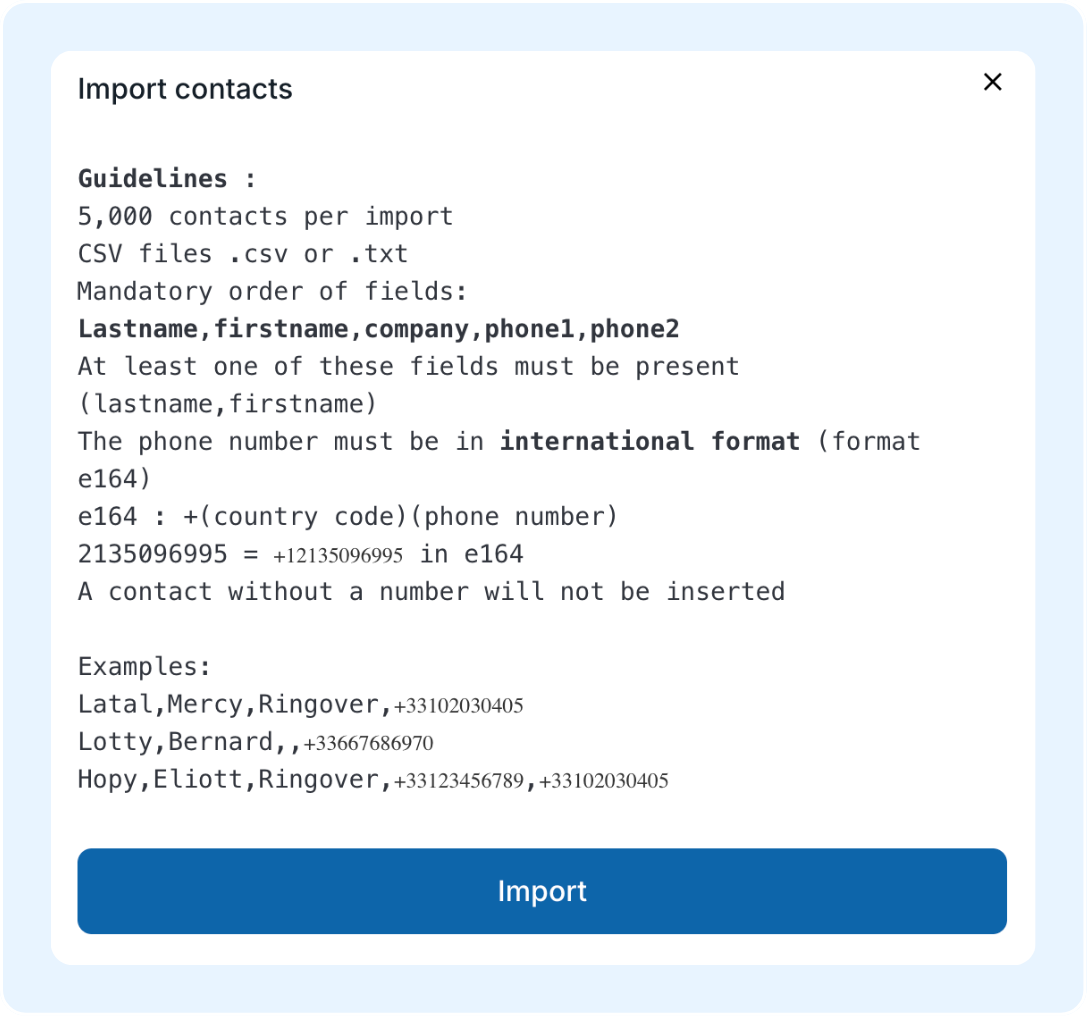This screenshot has width=1087, height=1016.
Task: Click the bold international format text
Action: pyautogui.click(x=650, y=441)
